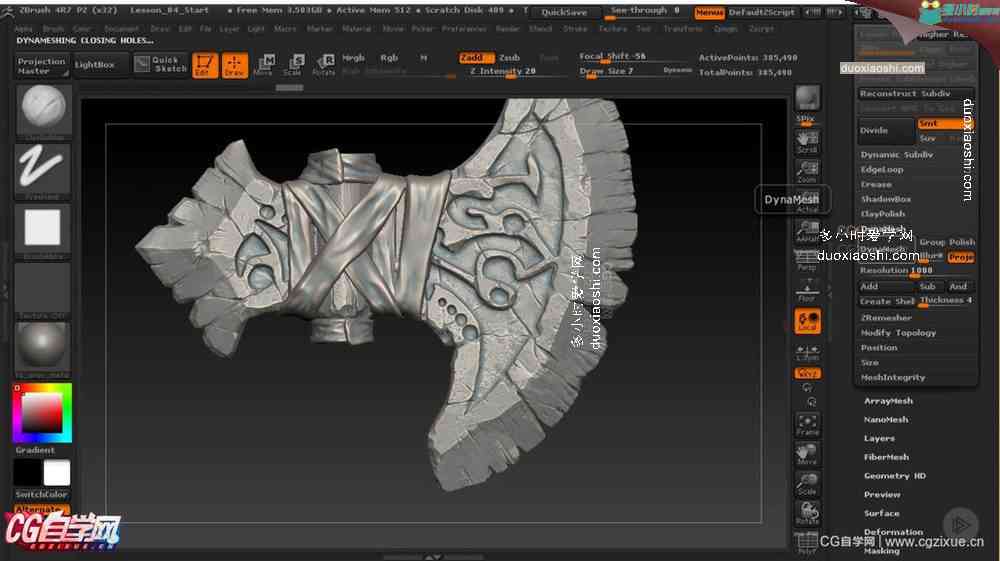Select the Draw mode icon
The height and width of the screenshot is (561, 1000).
234,65
